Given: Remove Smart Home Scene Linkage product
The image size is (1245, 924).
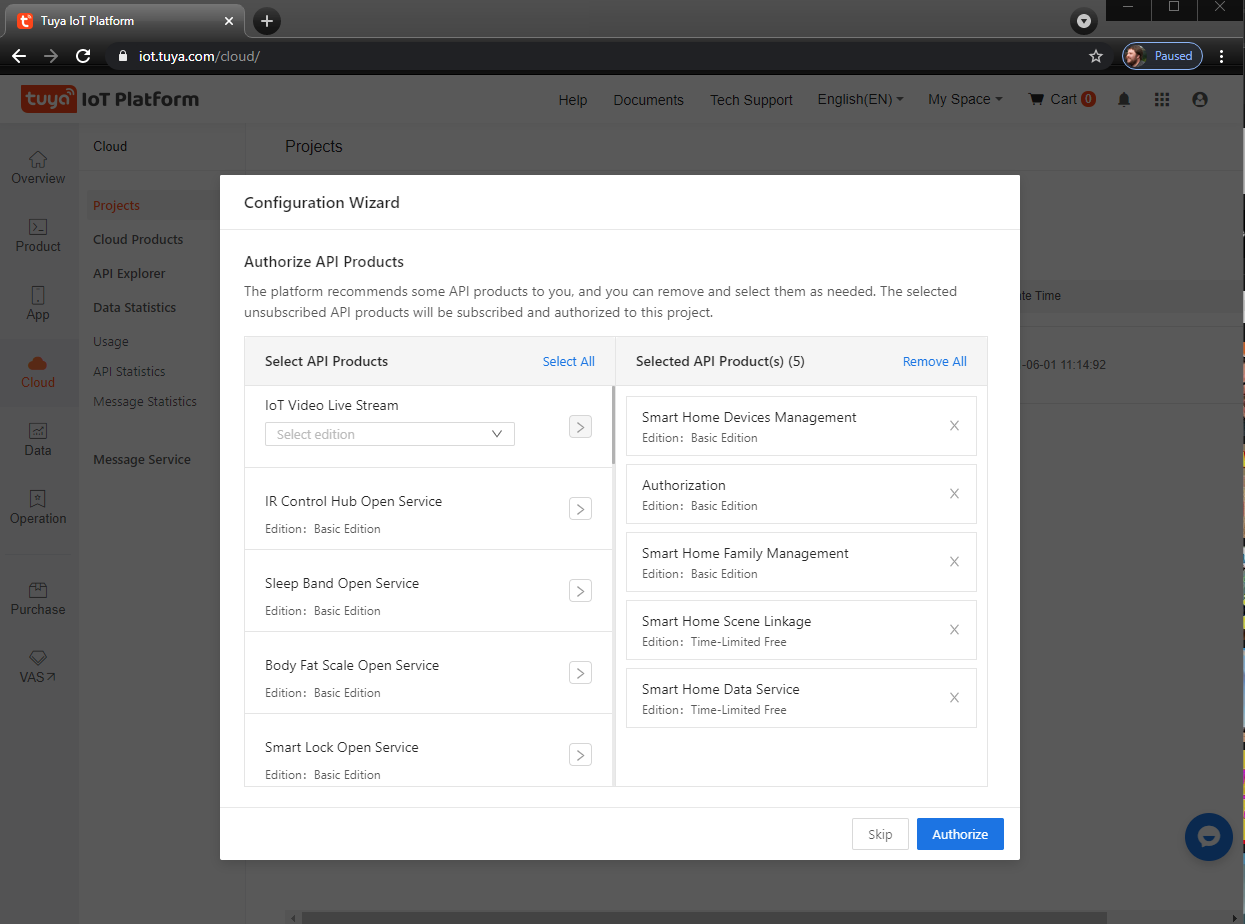Looking at the screenshot, I should 954,630.
